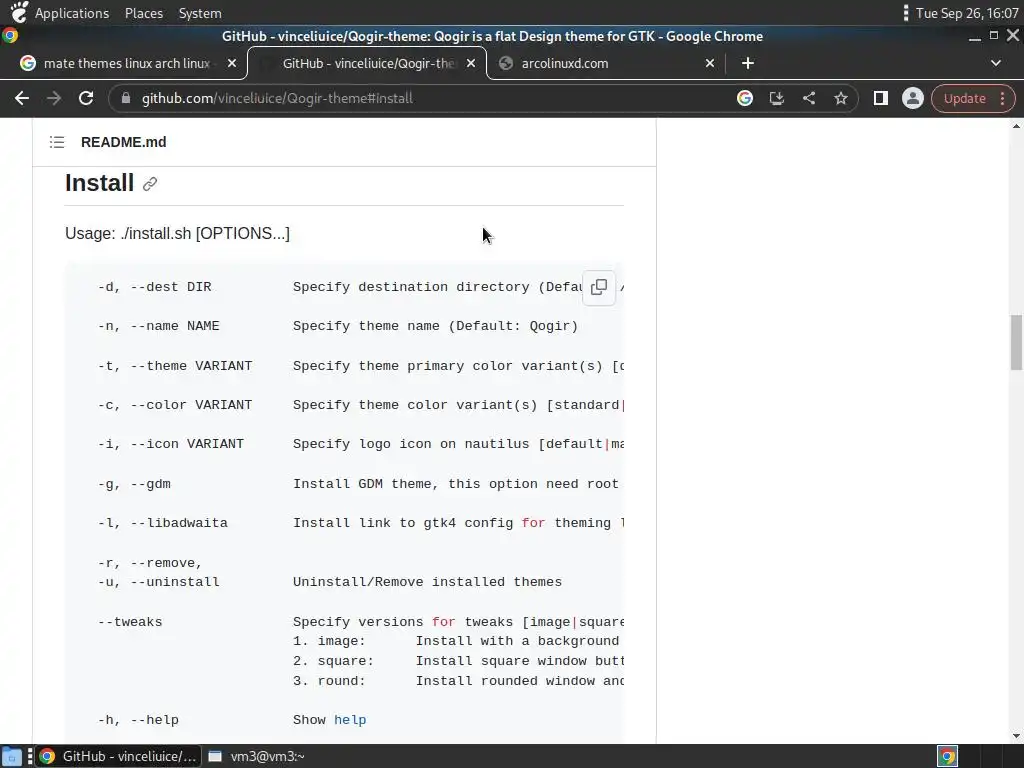Click the -l, --libadwaita option

coord(163,523)
